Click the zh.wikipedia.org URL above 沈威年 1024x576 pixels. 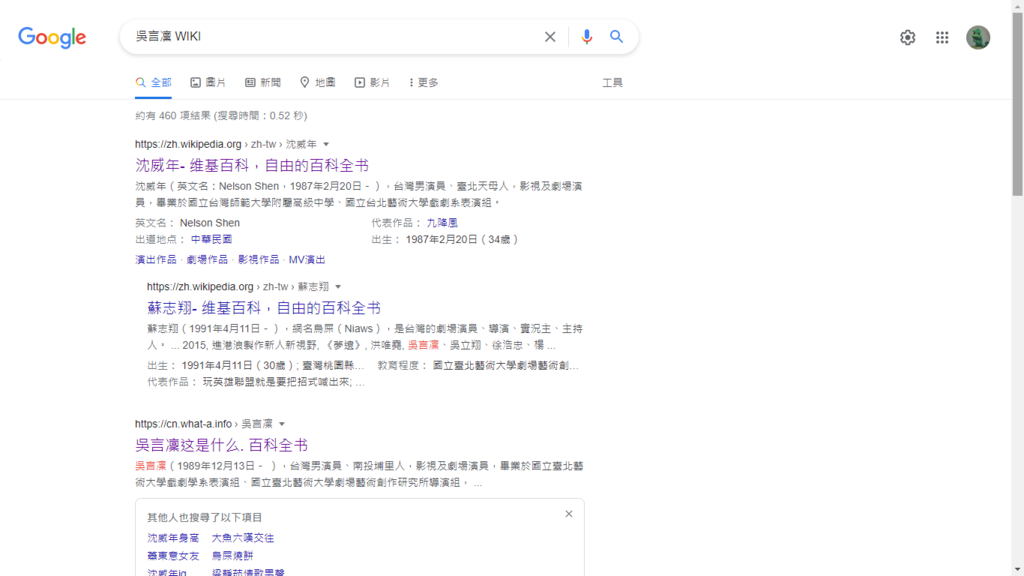[188, 144]
